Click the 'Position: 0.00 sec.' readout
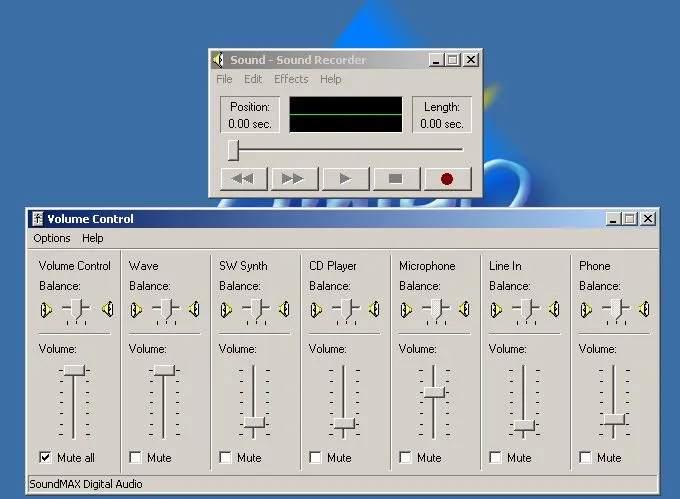 point(250,115)
